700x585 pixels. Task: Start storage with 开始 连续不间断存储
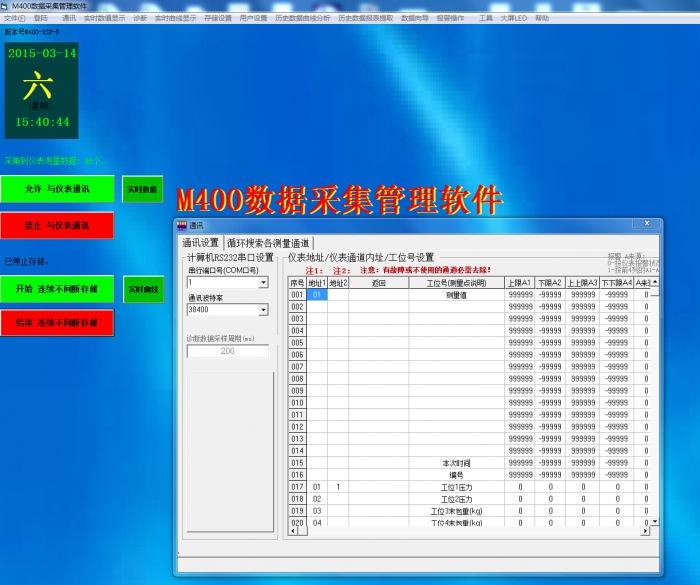coord(57,289)
